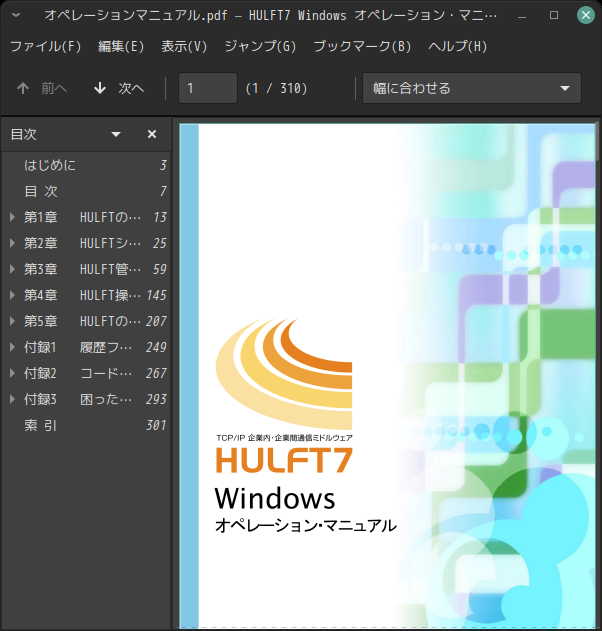Viewport: 602px width, 631px height.
Task: Expand the 第5章 outline node
Action: coord(12,321)
